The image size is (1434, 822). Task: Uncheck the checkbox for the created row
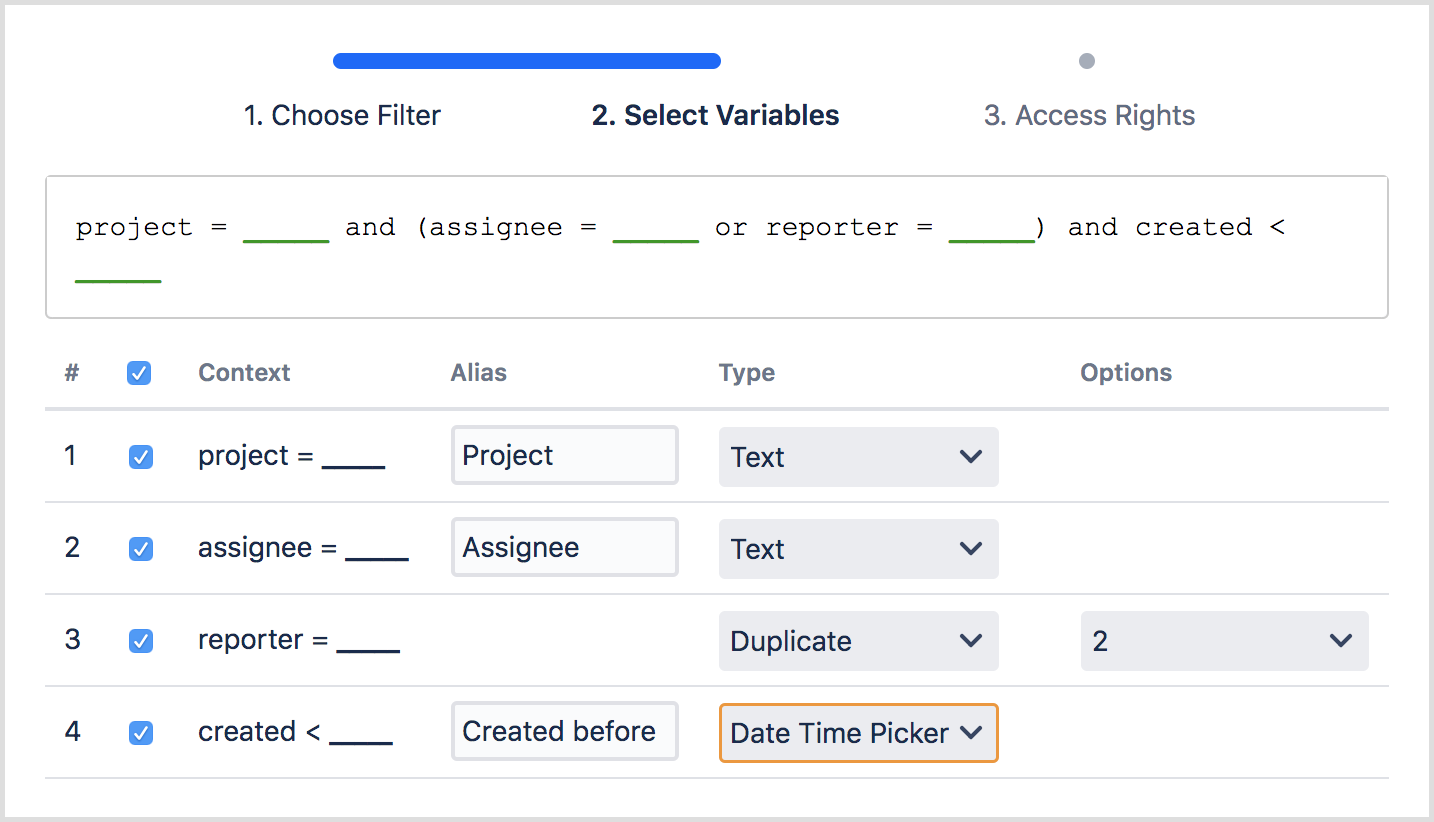tap(139, 732)
